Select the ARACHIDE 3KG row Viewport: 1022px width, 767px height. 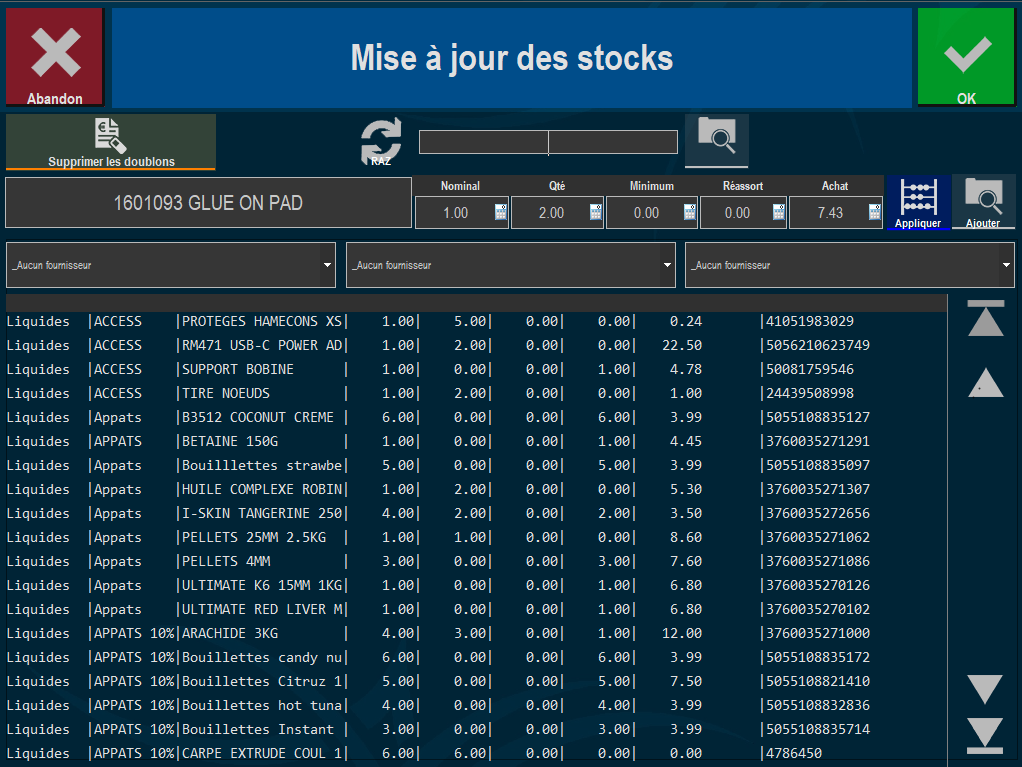coord(476,633)
